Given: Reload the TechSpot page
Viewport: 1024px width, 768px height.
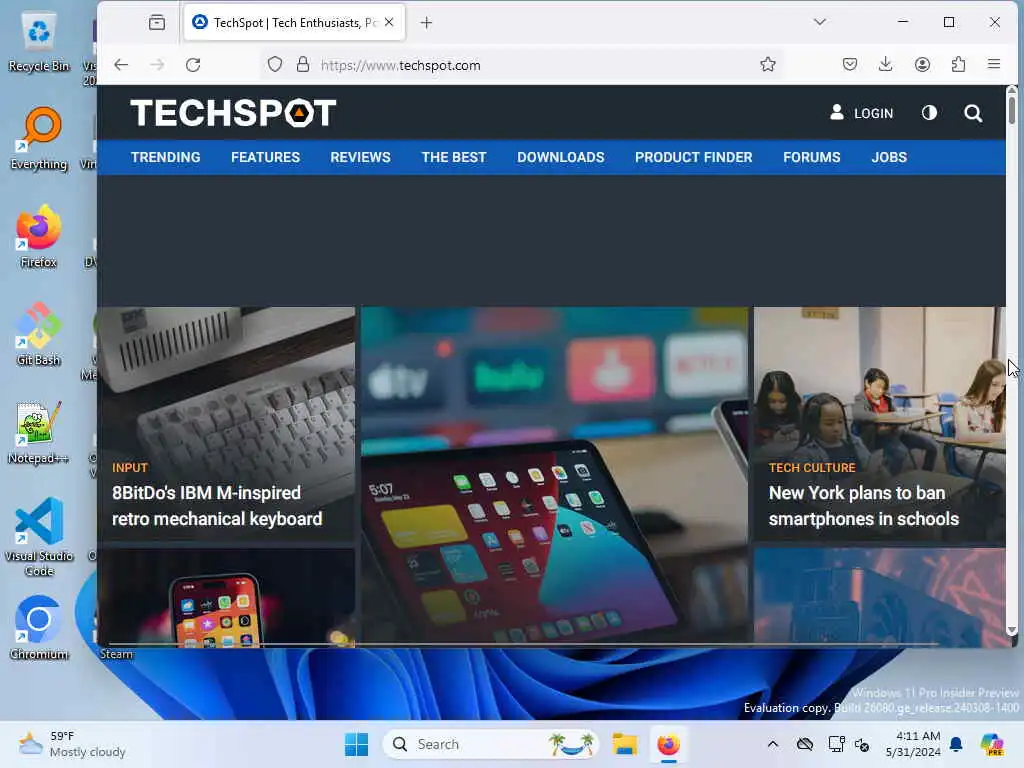Looking at the screenshot, I should 193,65.
